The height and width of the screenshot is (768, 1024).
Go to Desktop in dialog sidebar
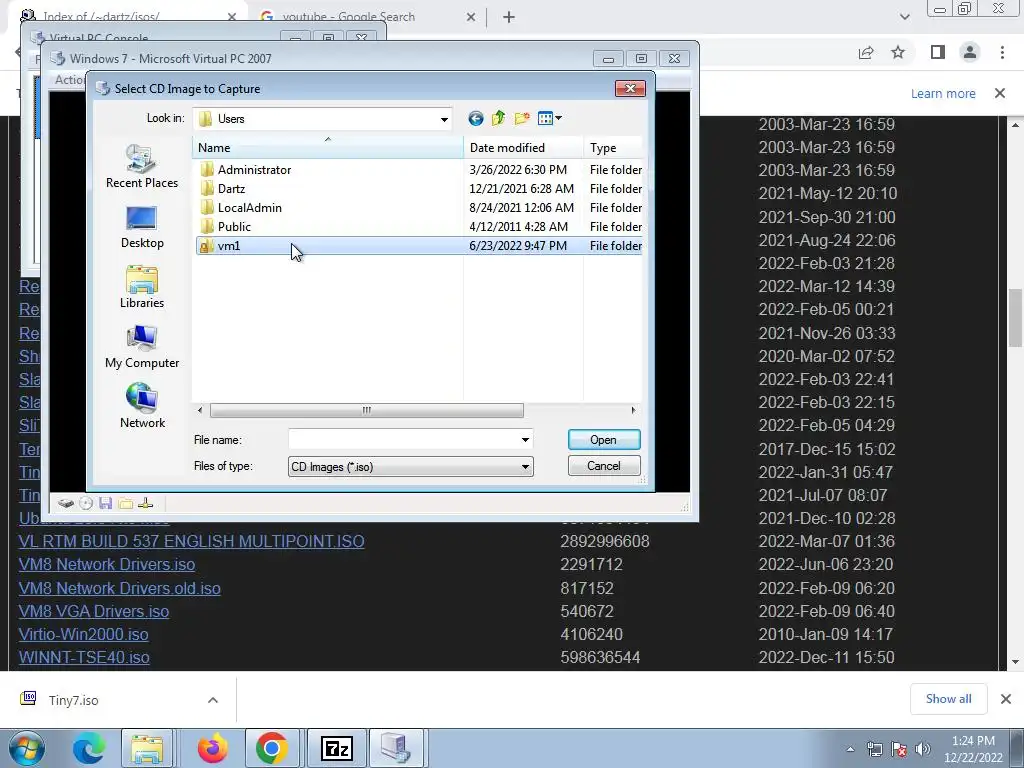142,227
